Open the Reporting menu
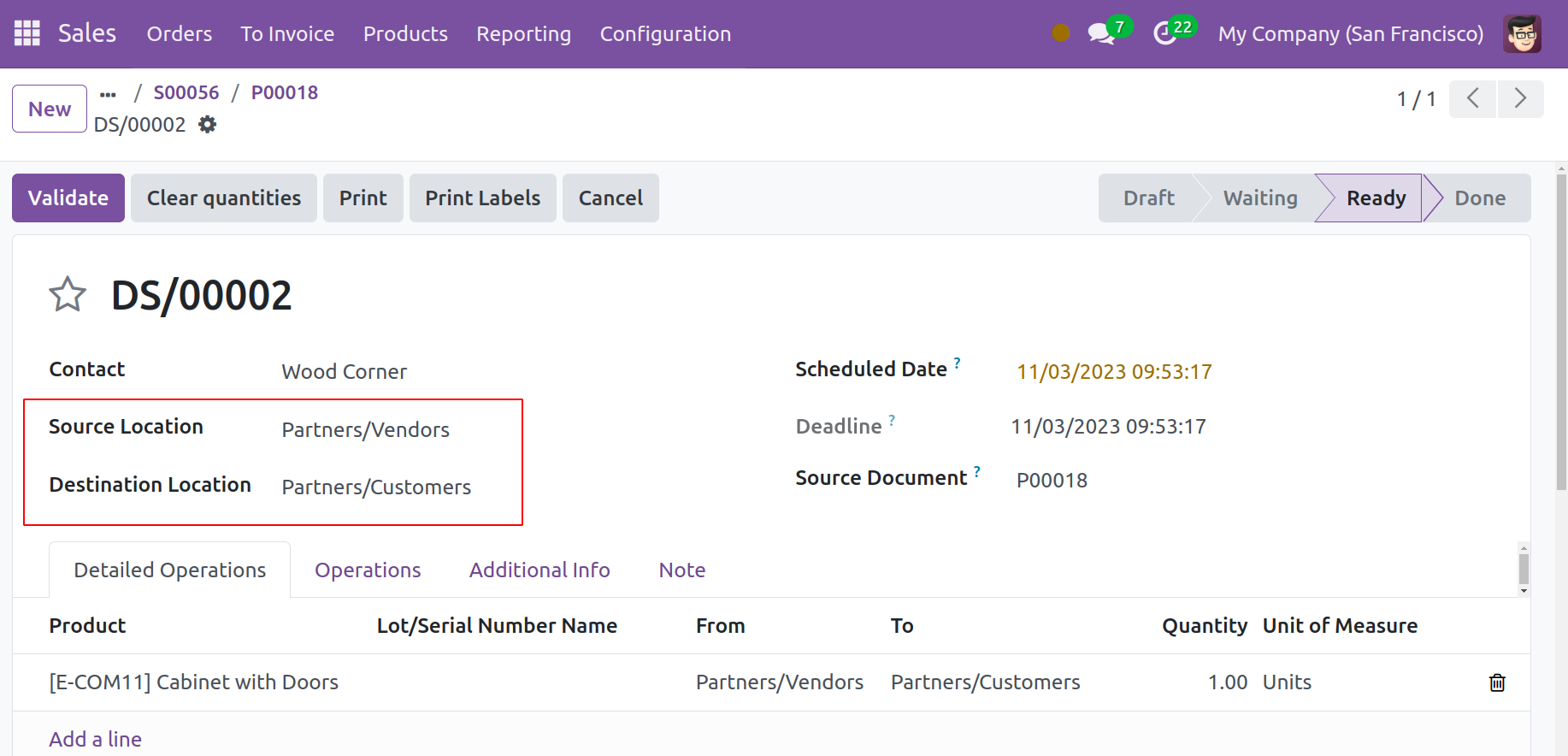Screen dimensions: 1568x756 (523, 34)
